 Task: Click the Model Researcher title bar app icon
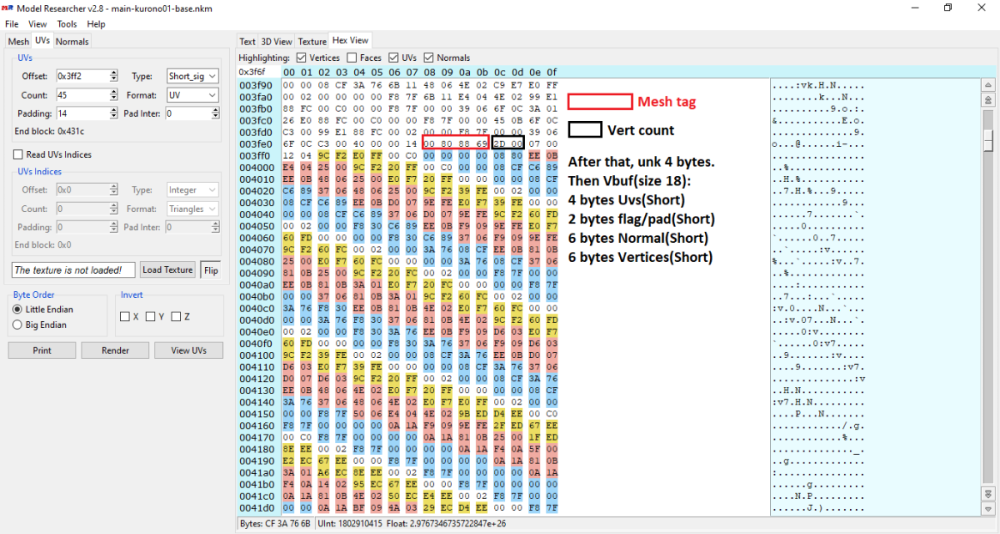click(x=8, y=7)
